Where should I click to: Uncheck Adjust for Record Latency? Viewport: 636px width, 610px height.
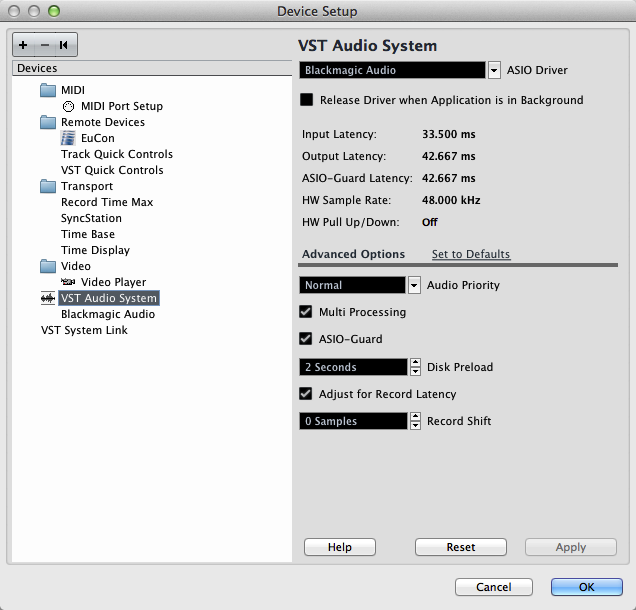click(307, 394)
